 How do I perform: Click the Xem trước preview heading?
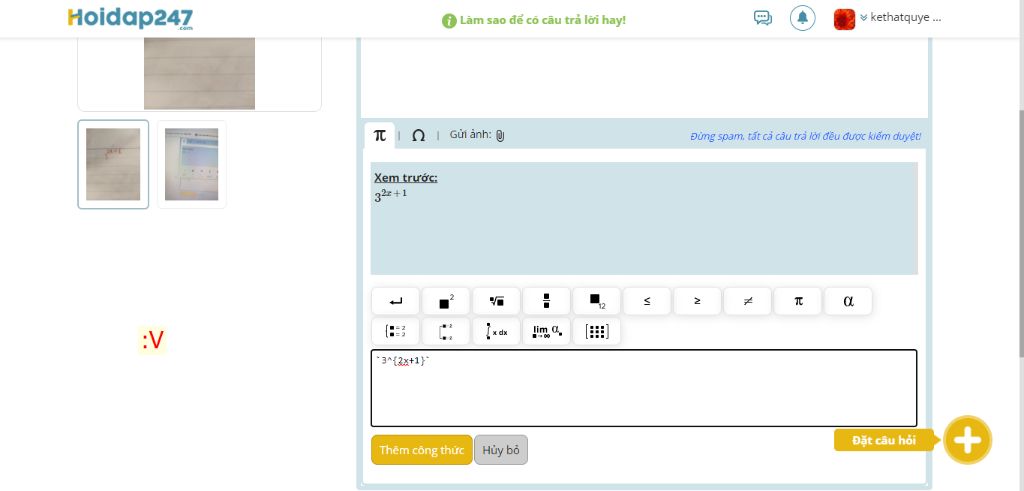(x=406, y=178)
